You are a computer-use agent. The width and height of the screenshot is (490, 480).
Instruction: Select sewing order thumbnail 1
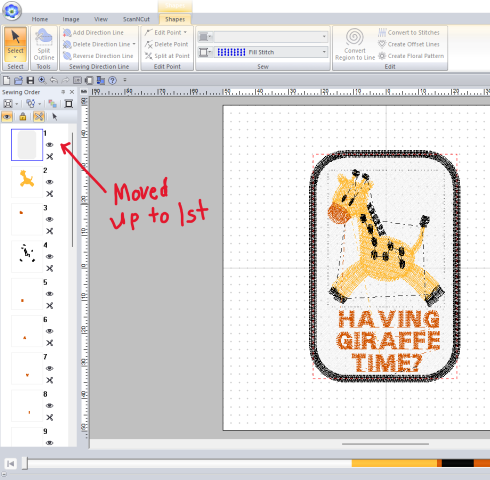[27, 145]
